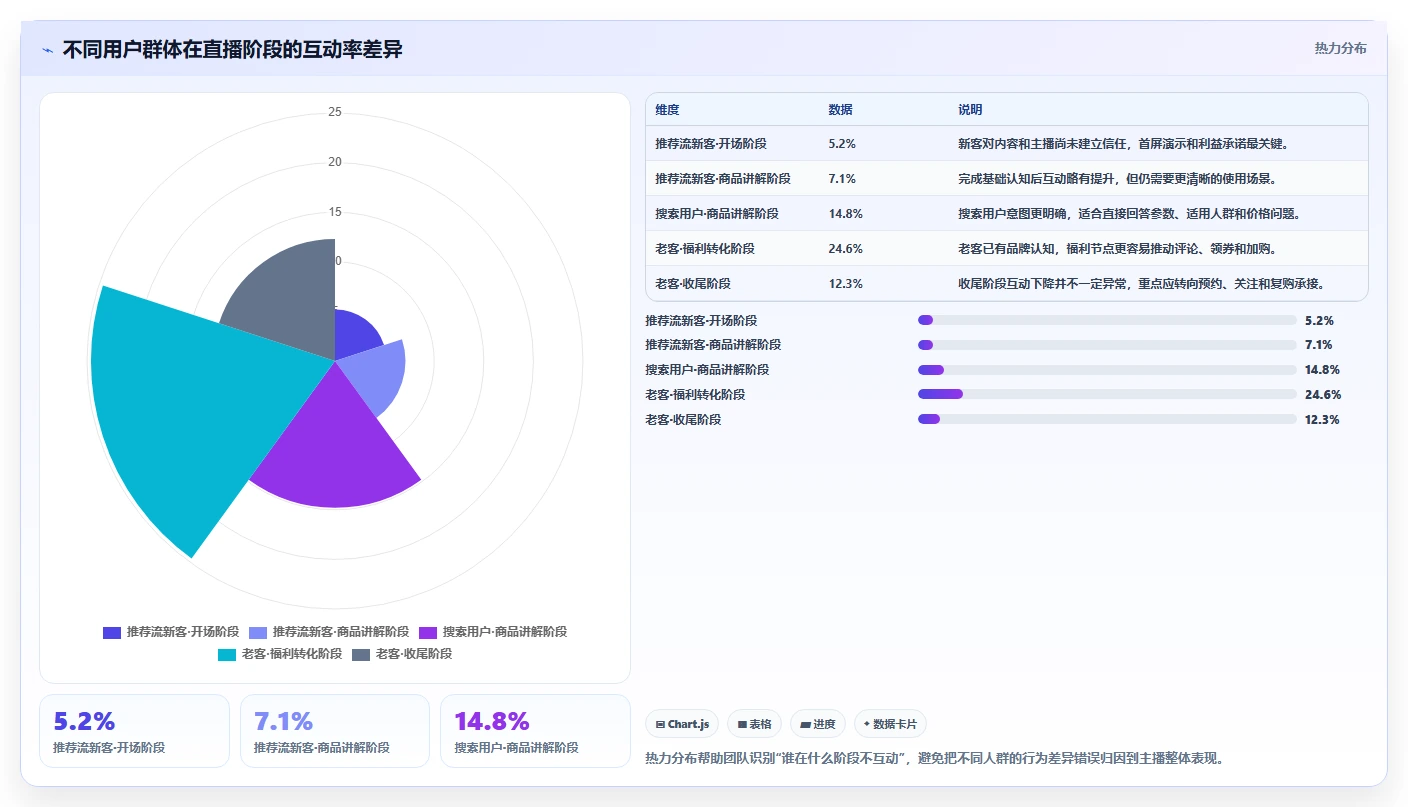This screenshot has width=1408, height=807.
Task: Open the 14.8% 搜索用户 data card
Action: coord(535,731)
